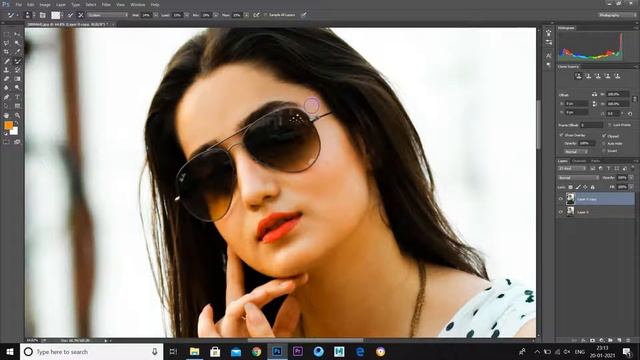Click the white background color swatch
Image resolution: width=640 pixels, height=360 pixels.
[x=15, y=131]
